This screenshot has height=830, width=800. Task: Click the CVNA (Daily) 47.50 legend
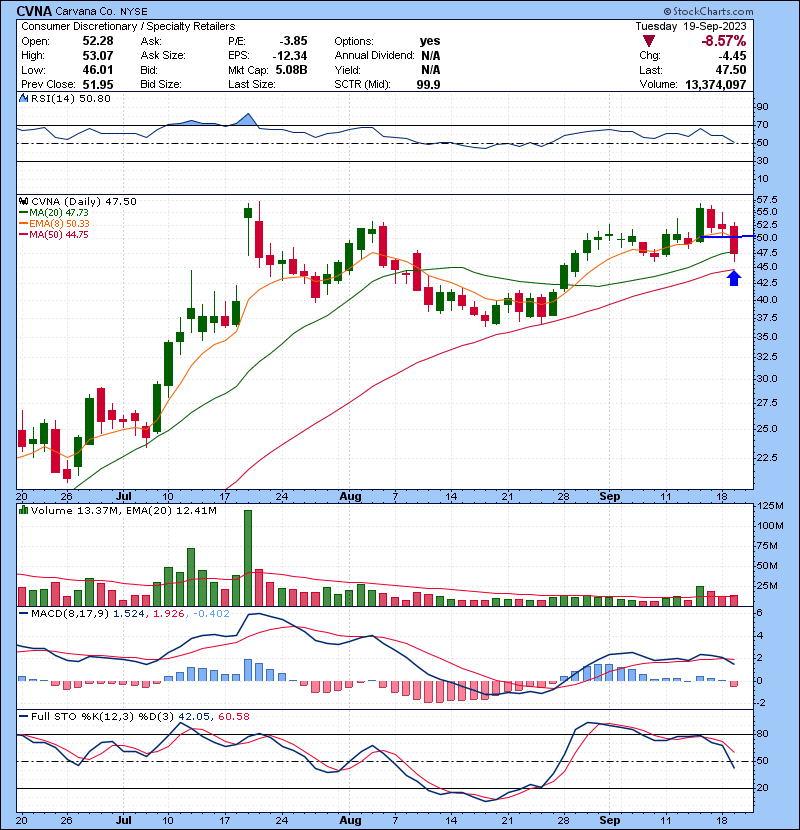(x=84, y=202)
